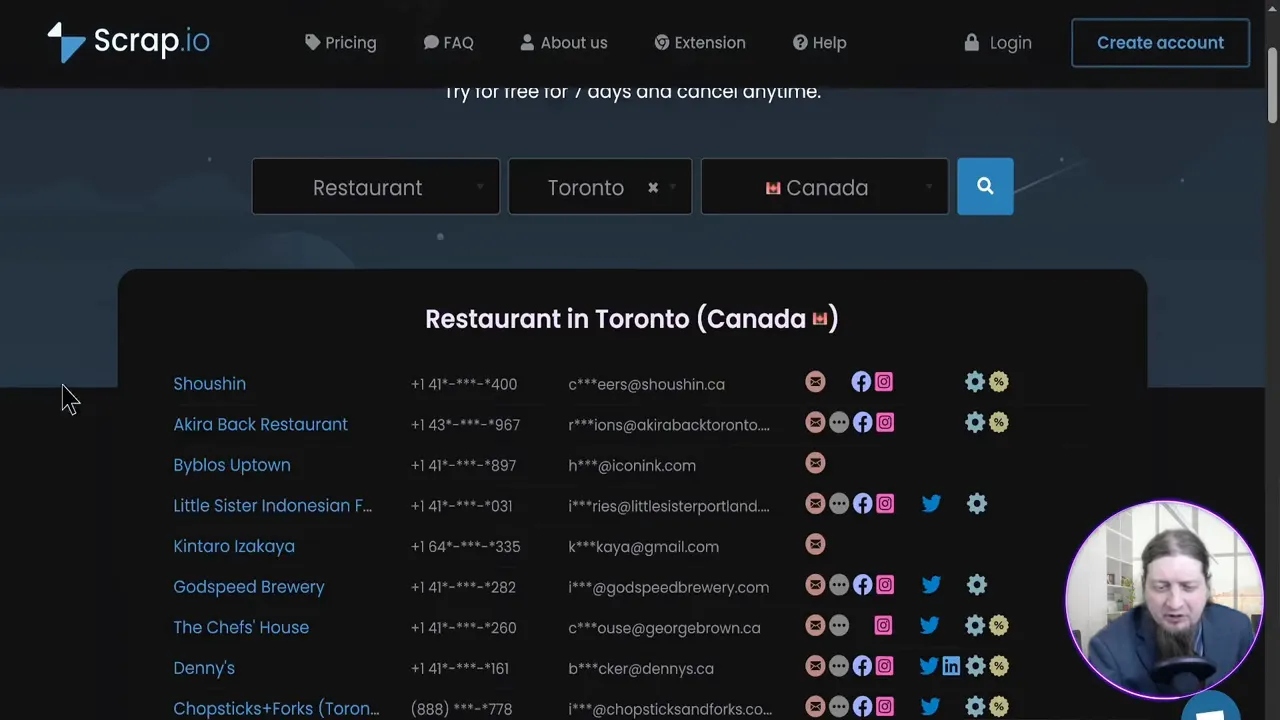Open Facebook icon for Akira Back Restaurant
The width and height of the screenshot is (1280, 720).
point(862,423)
